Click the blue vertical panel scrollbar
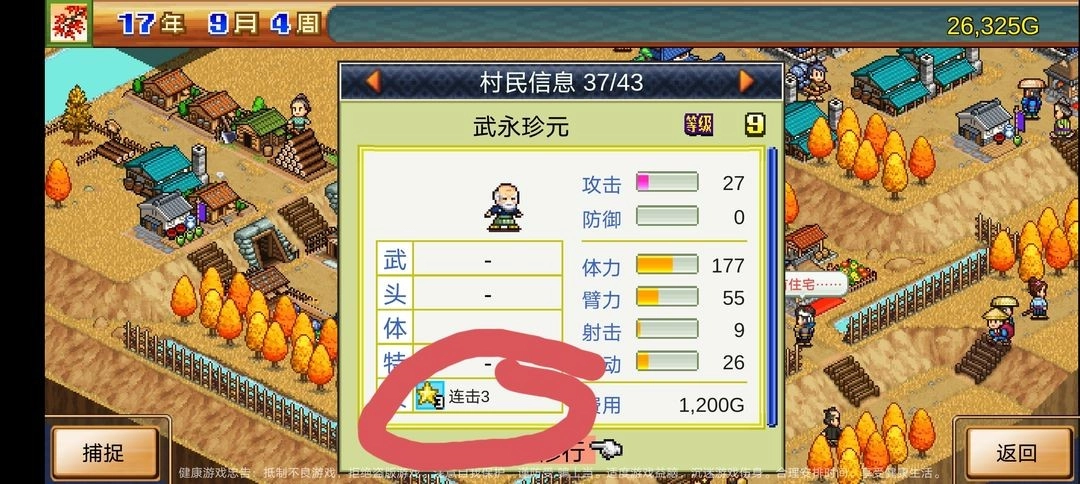 772,287
